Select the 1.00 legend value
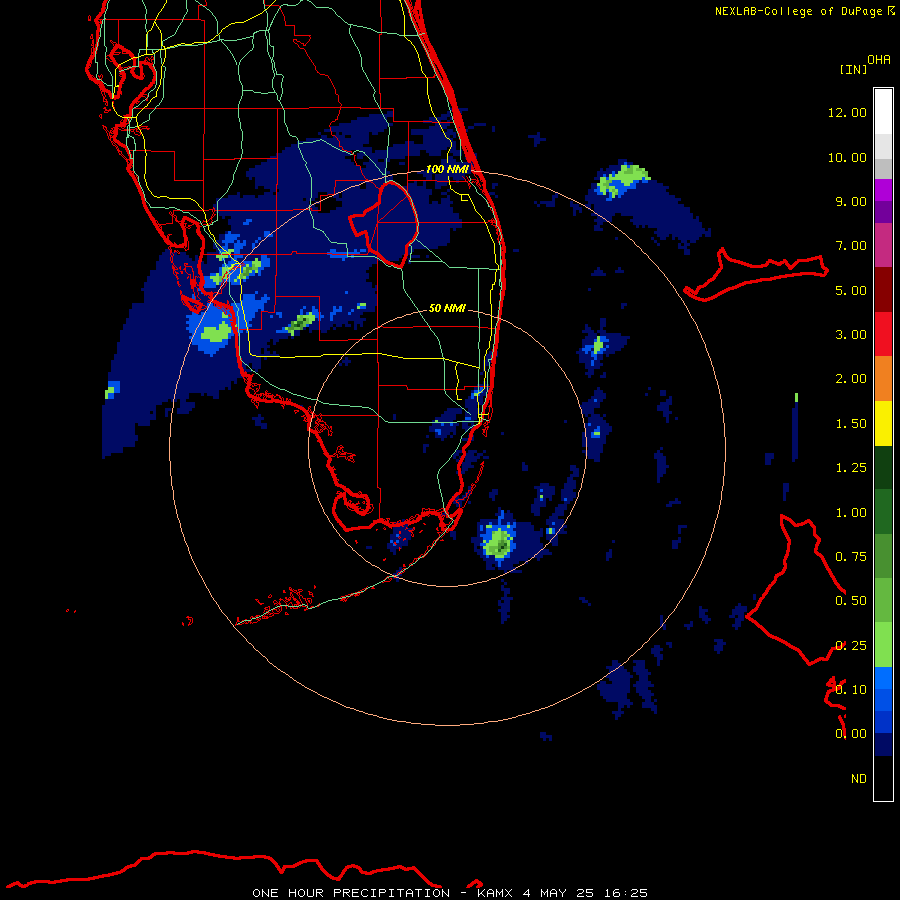900x900 pixels. point(851,513)
